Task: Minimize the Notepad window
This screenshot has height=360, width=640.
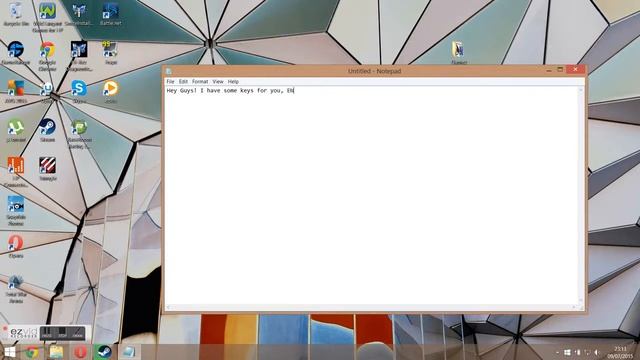Action: coord(549,70)
